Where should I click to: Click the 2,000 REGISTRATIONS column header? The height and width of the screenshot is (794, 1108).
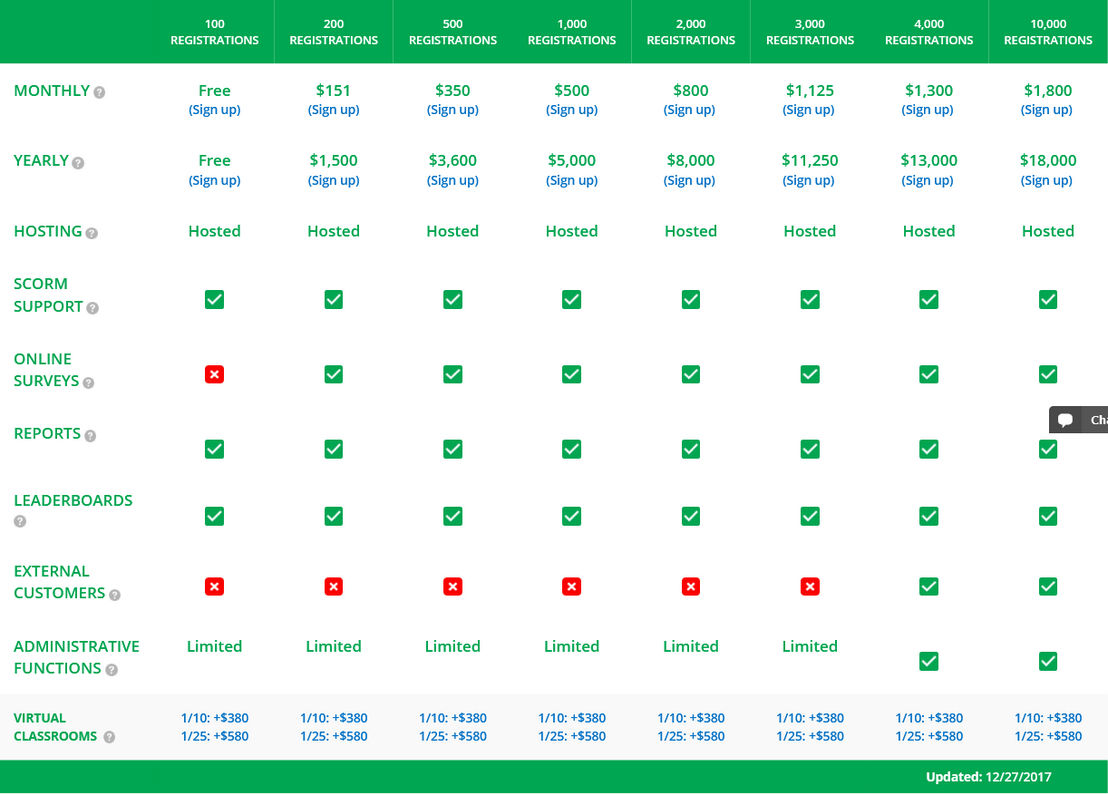click(x=691, y=32)
